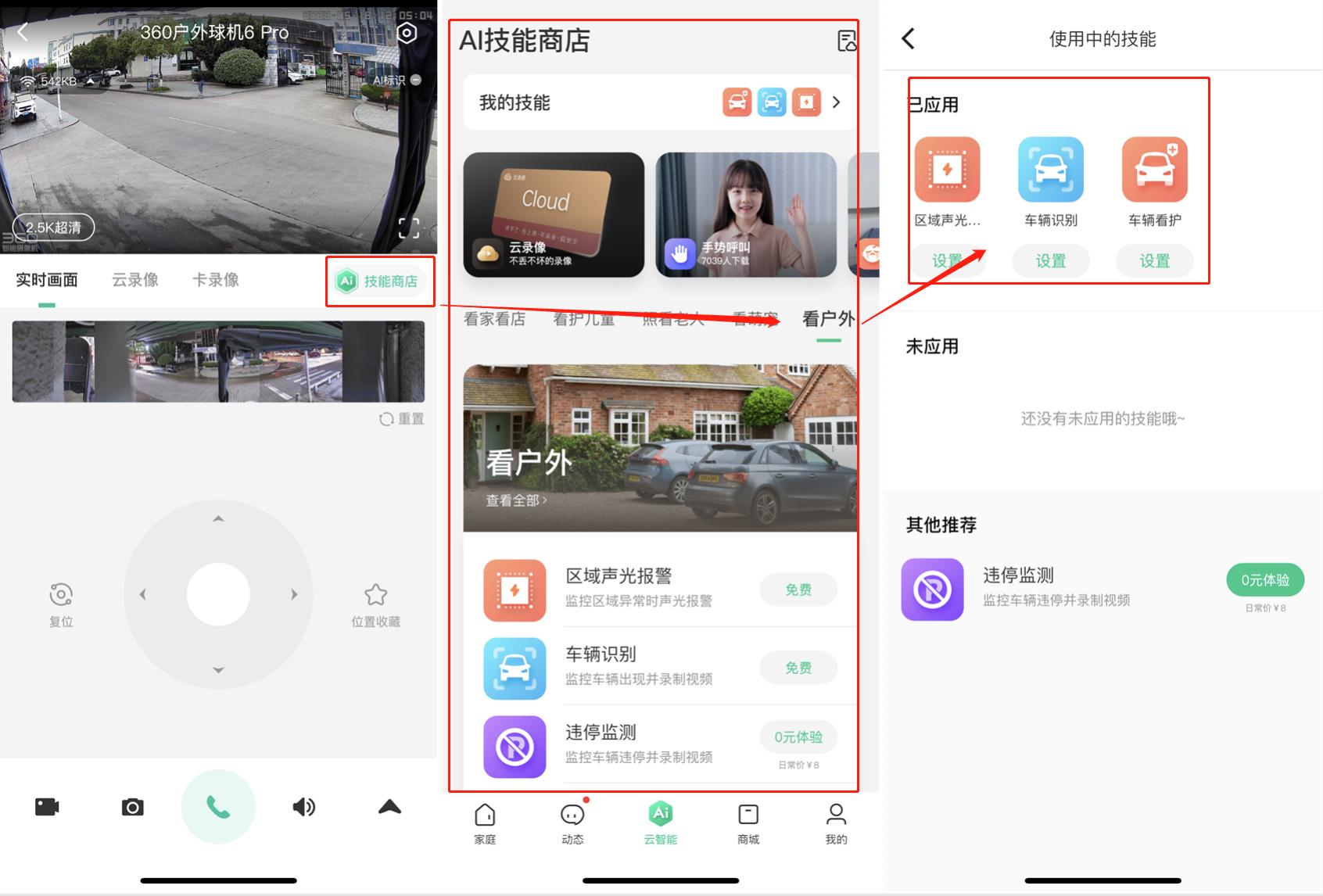The width and height of the screenshot is (1323, 896).
Task: Open the camera settings gear icon
Action: coord(407,33)
